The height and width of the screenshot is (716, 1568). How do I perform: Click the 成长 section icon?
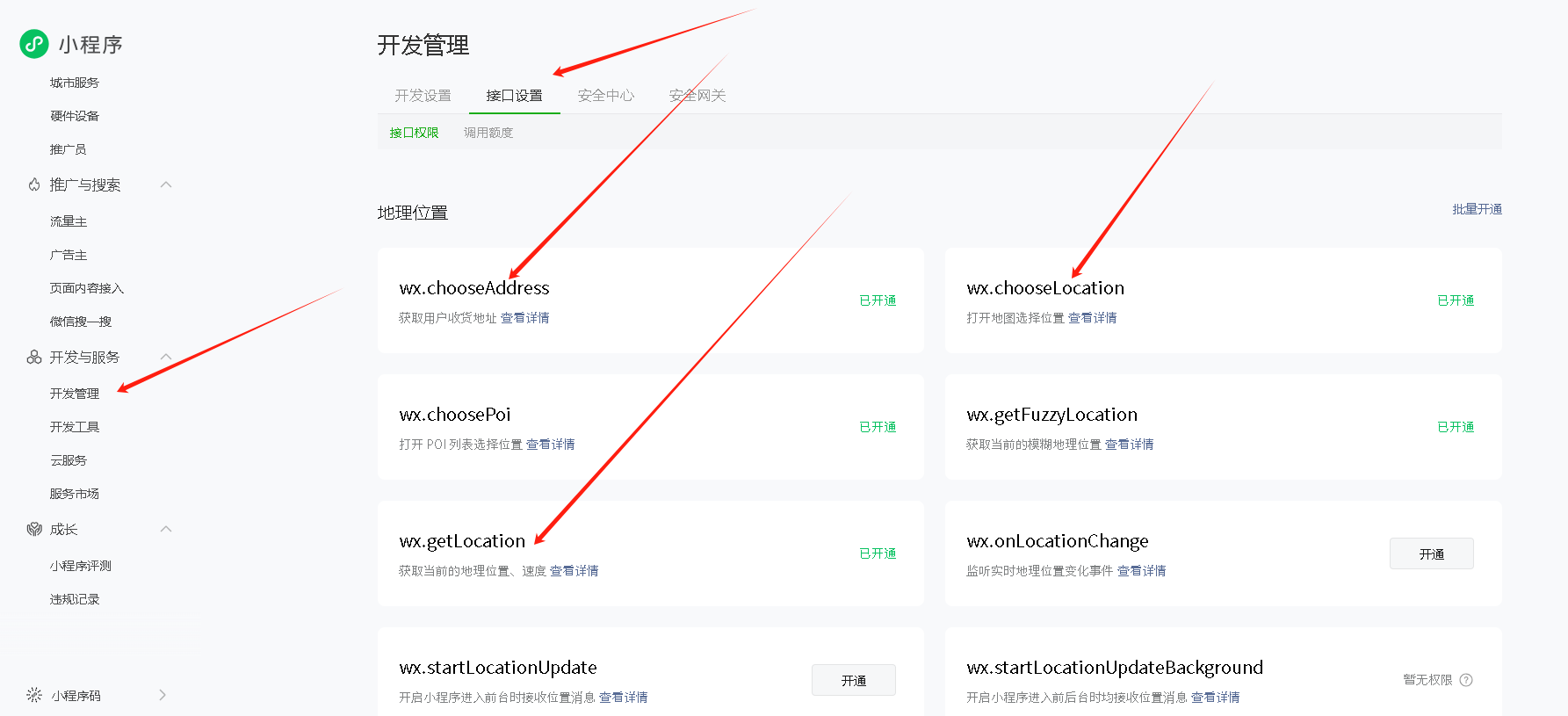34,529
